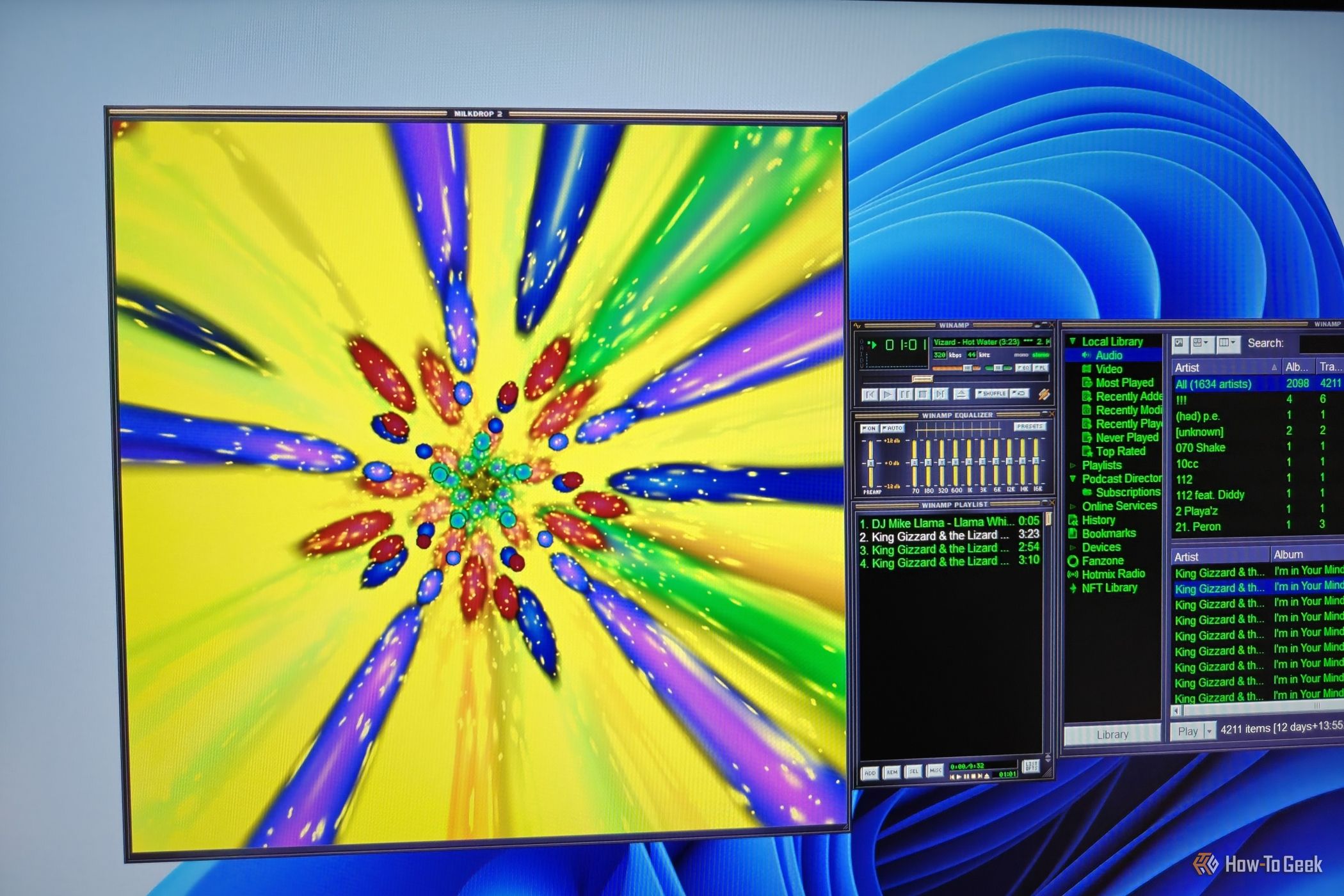Open the LIST OPTS menu
The image size is (1344, 896).
tap(1031, 766)
